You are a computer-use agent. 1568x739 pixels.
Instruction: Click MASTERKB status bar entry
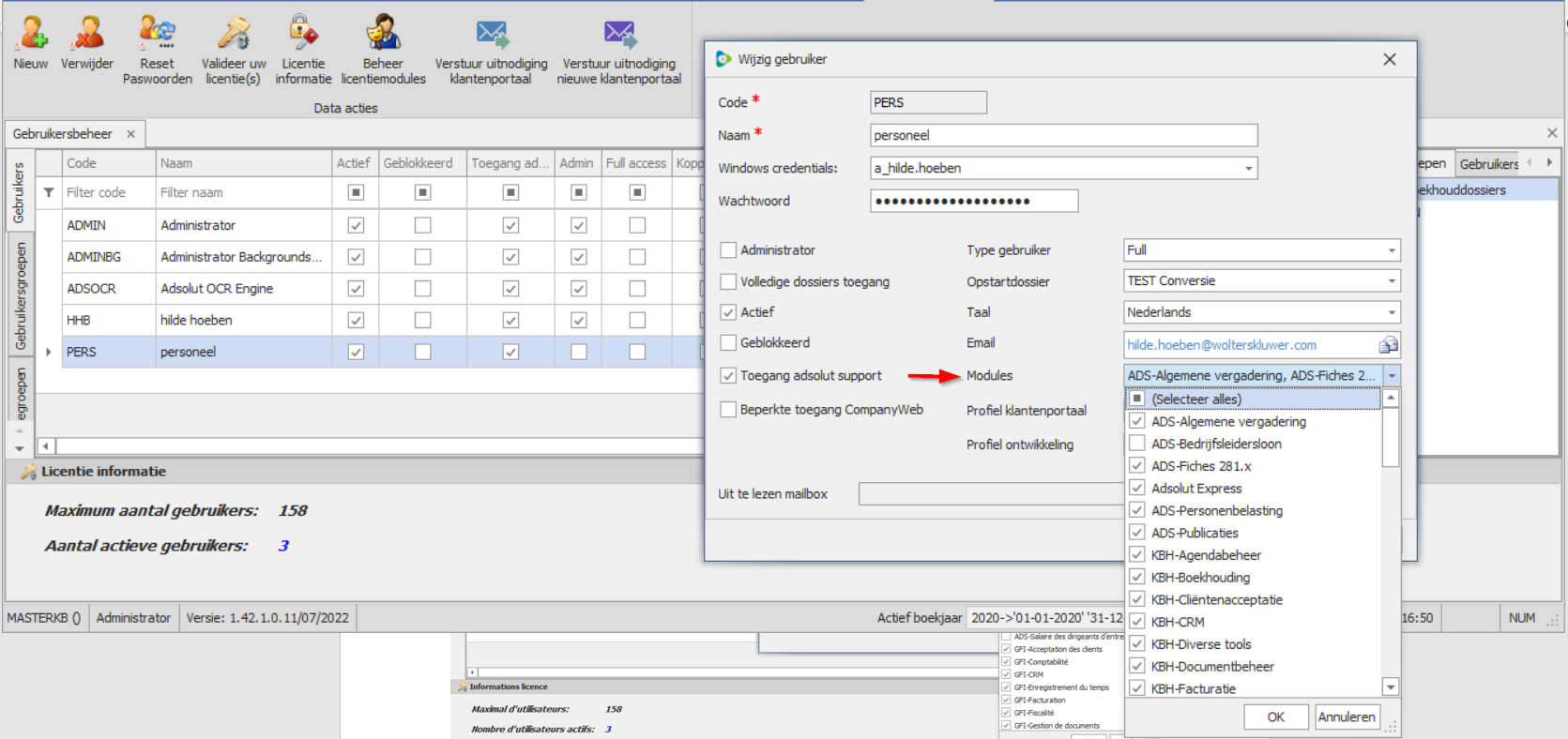(44, 618)
